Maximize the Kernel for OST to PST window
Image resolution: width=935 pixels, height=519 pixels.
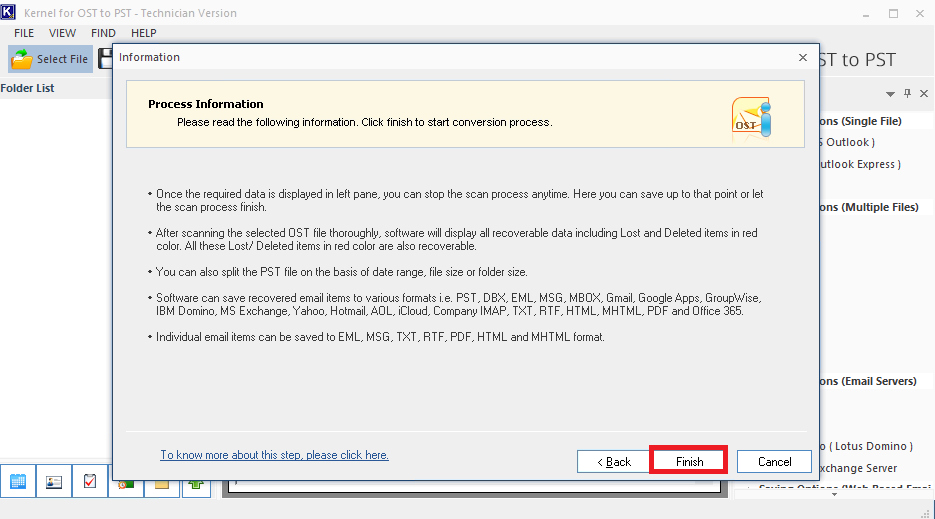pos(893,14)
